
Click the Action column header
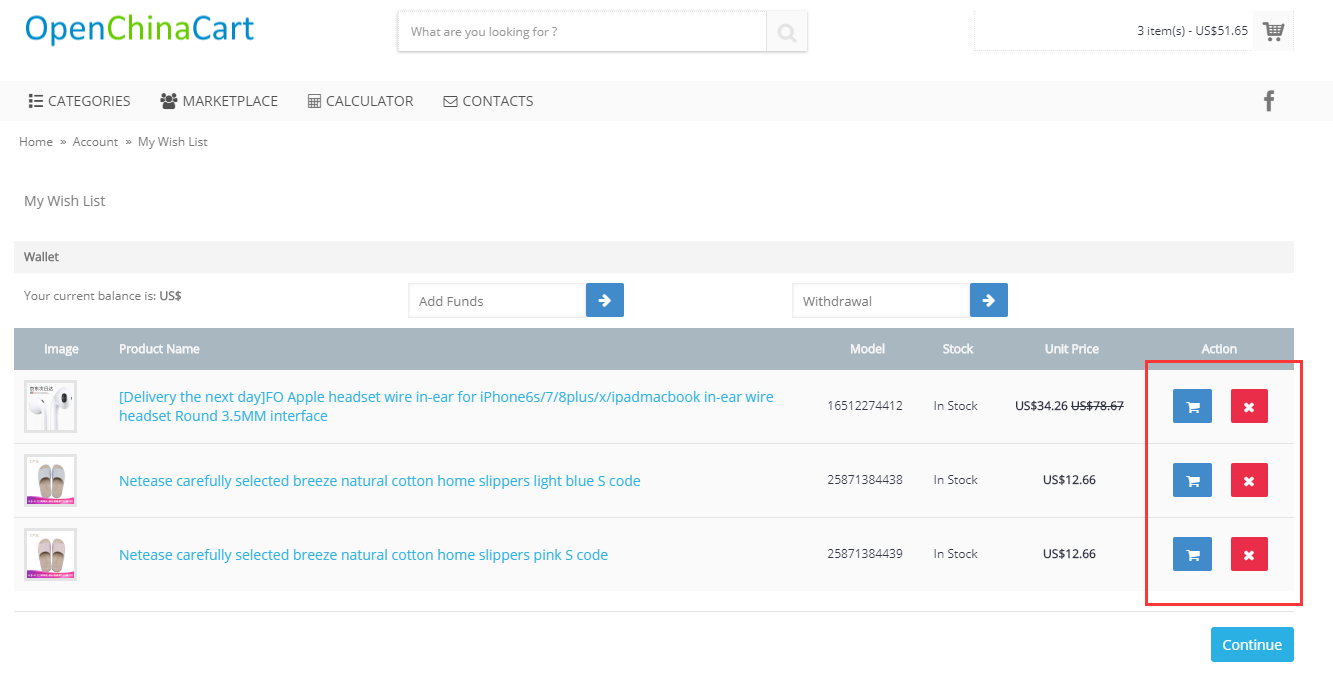coord(1219,349)
